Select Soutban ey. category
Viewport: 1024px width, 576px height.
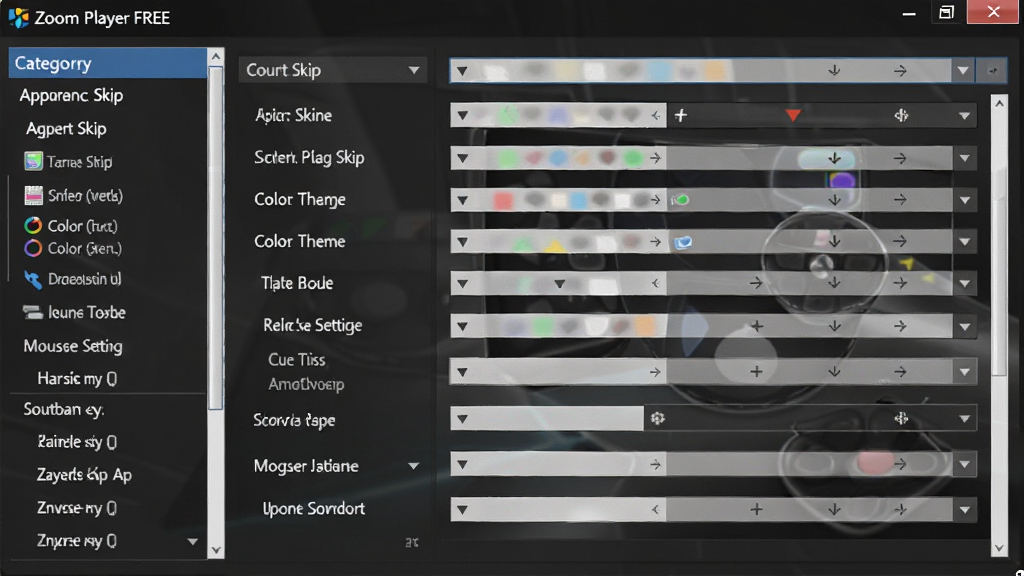click(64, 409)
